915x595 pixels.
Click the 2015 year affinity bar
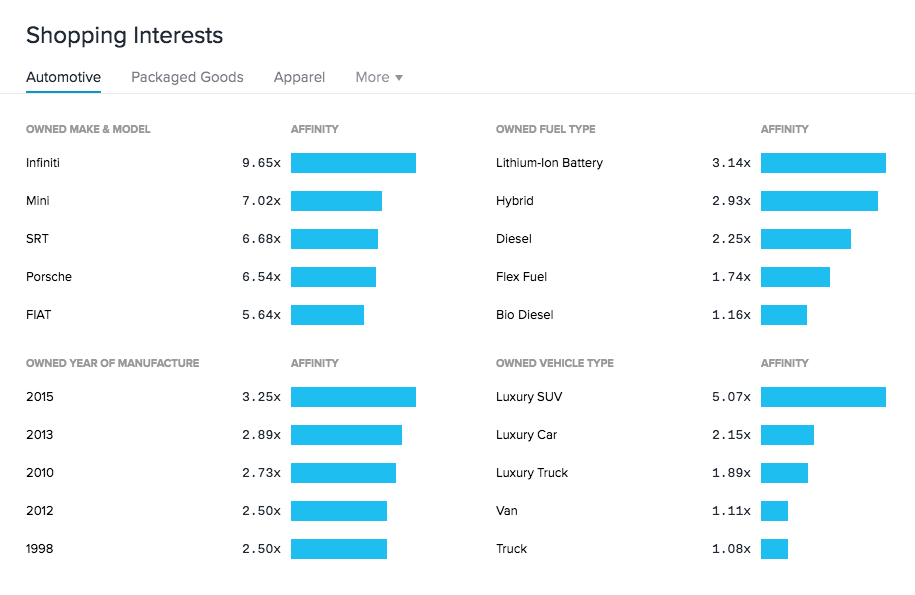[353, 397]
